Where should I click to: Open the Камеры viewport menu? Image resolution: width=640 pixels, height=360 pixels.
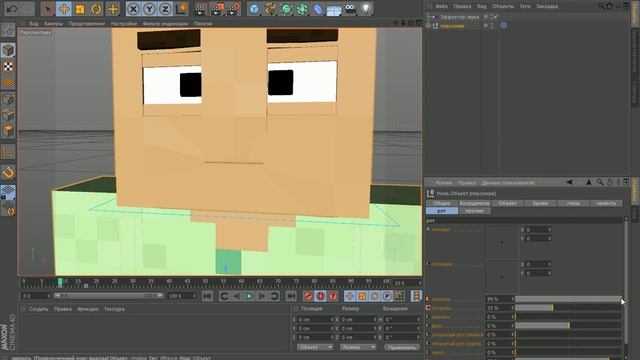coord(53,24)
